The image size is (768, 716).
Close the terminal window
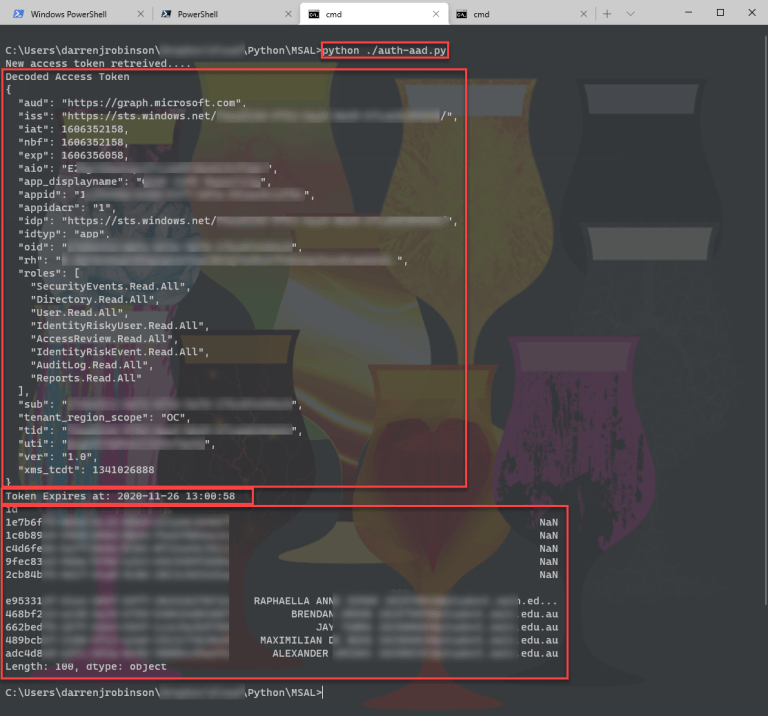[752, 12]
